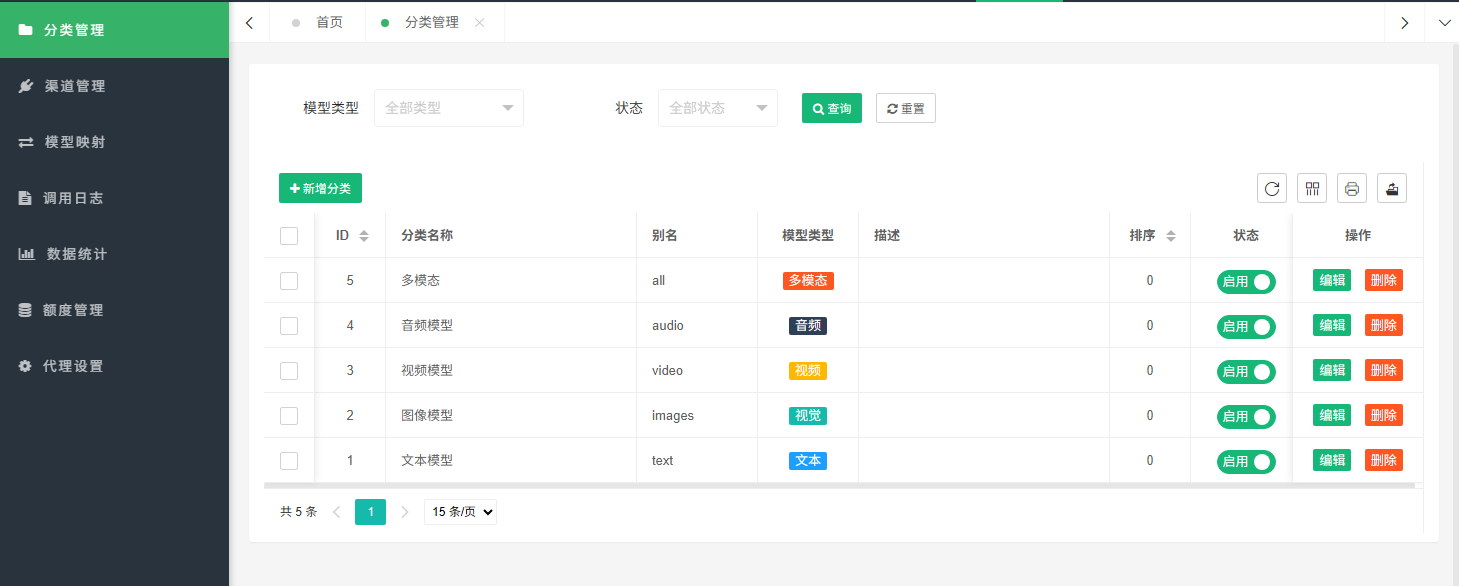Click the 新增分类 button
Image resolution: width=1459 pixels, height=586 pixels.
pos(320,188)
